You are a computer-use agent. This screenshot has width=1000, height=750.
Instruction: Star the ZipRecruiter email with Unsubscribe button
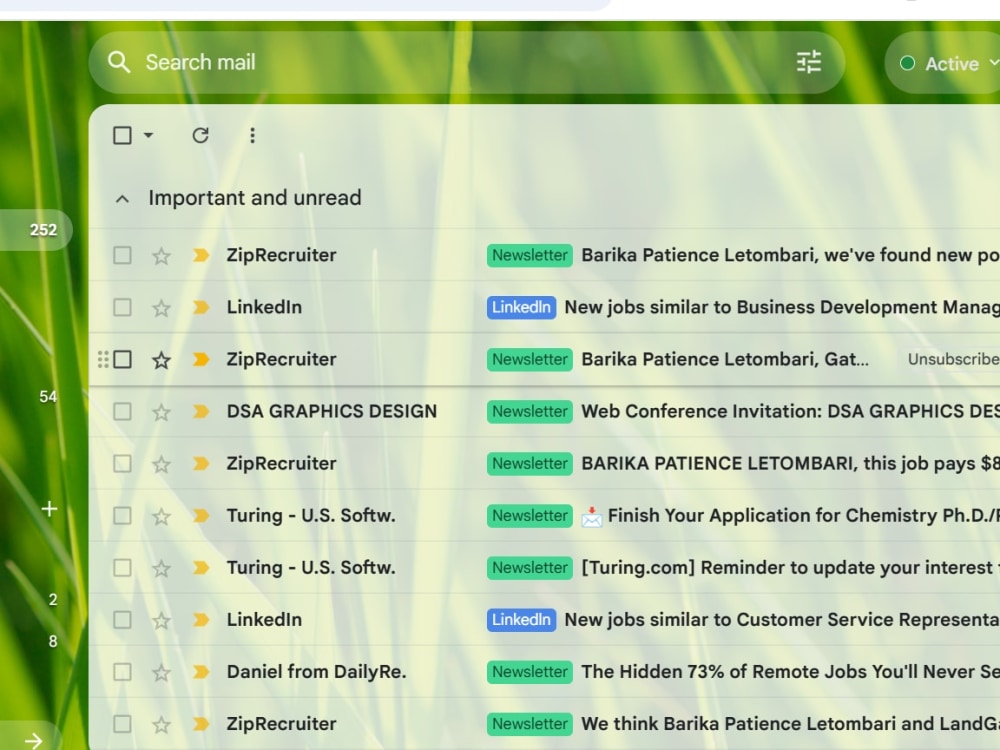point(161,360)
